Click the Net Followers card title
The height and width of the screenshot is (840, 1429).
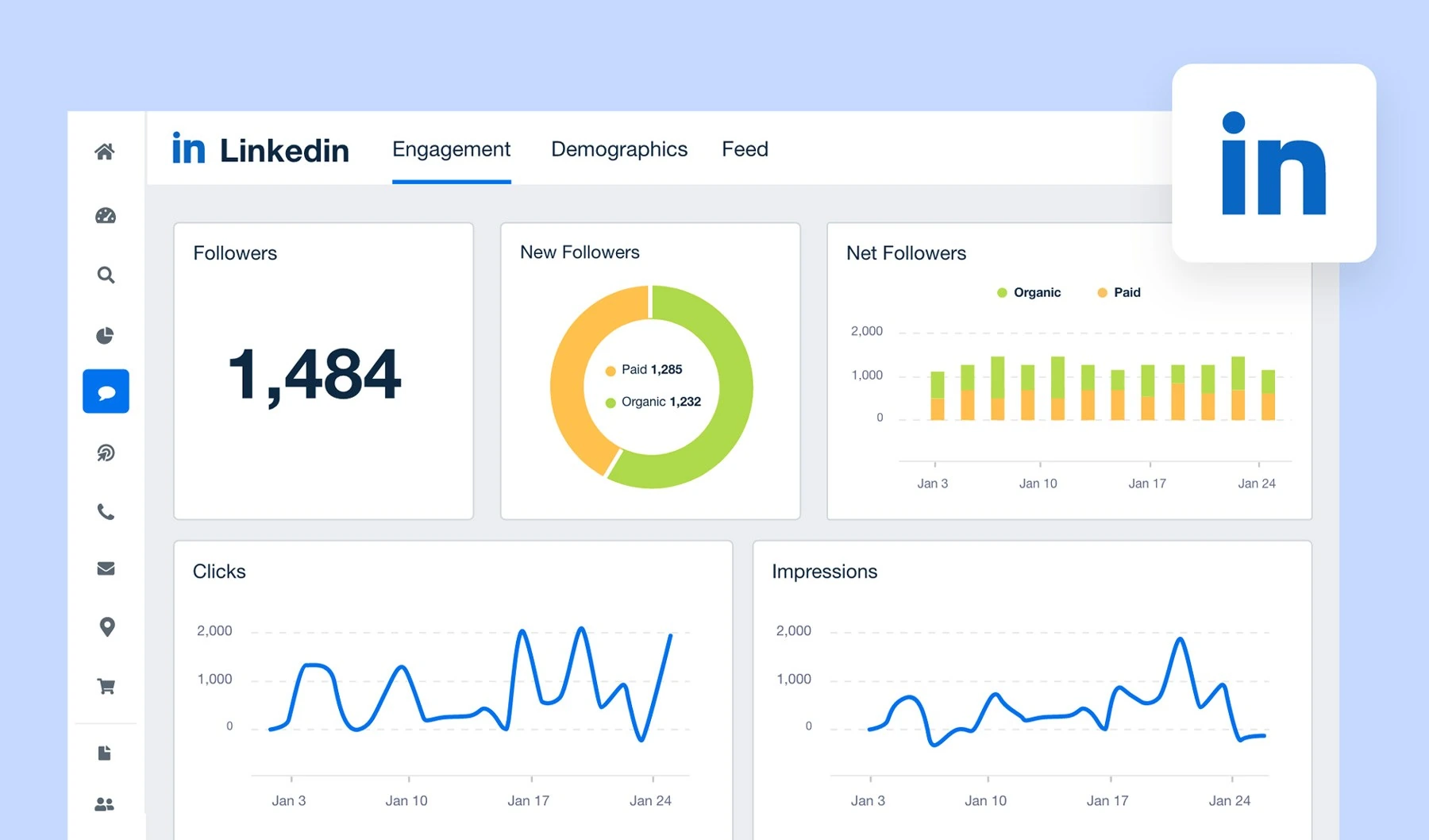pos(906,253)
